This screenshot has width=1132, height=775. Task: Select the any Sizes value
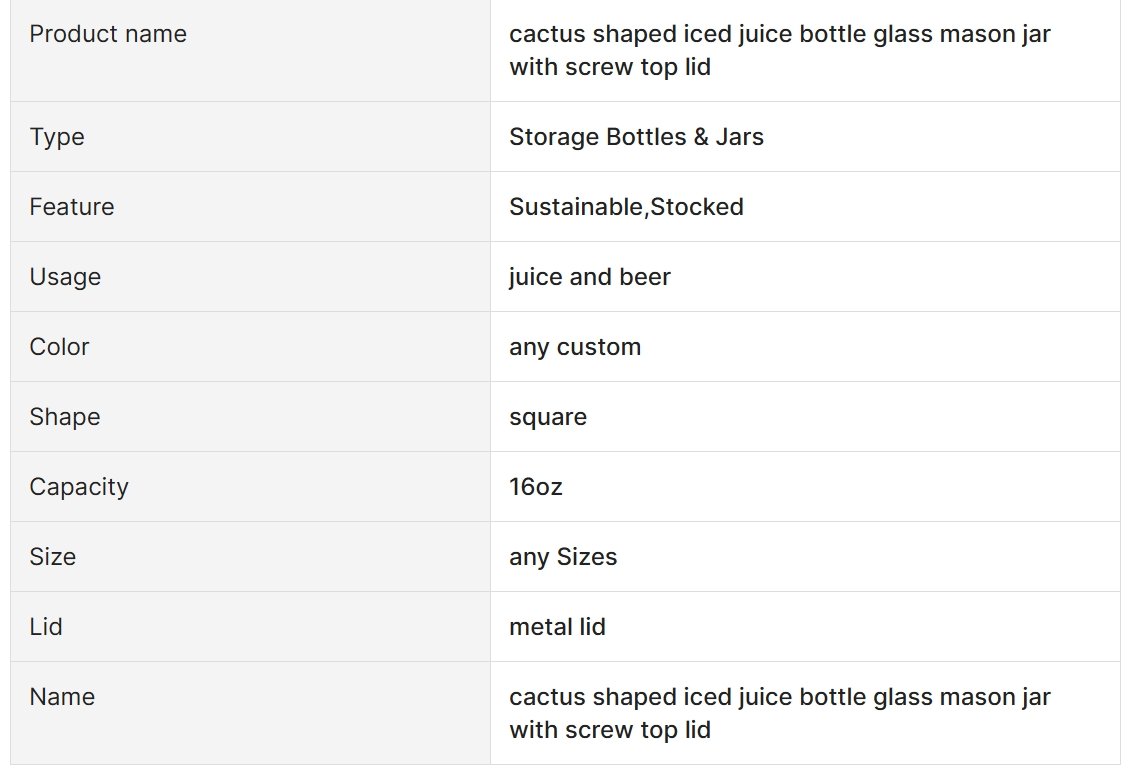click(563, 557)
